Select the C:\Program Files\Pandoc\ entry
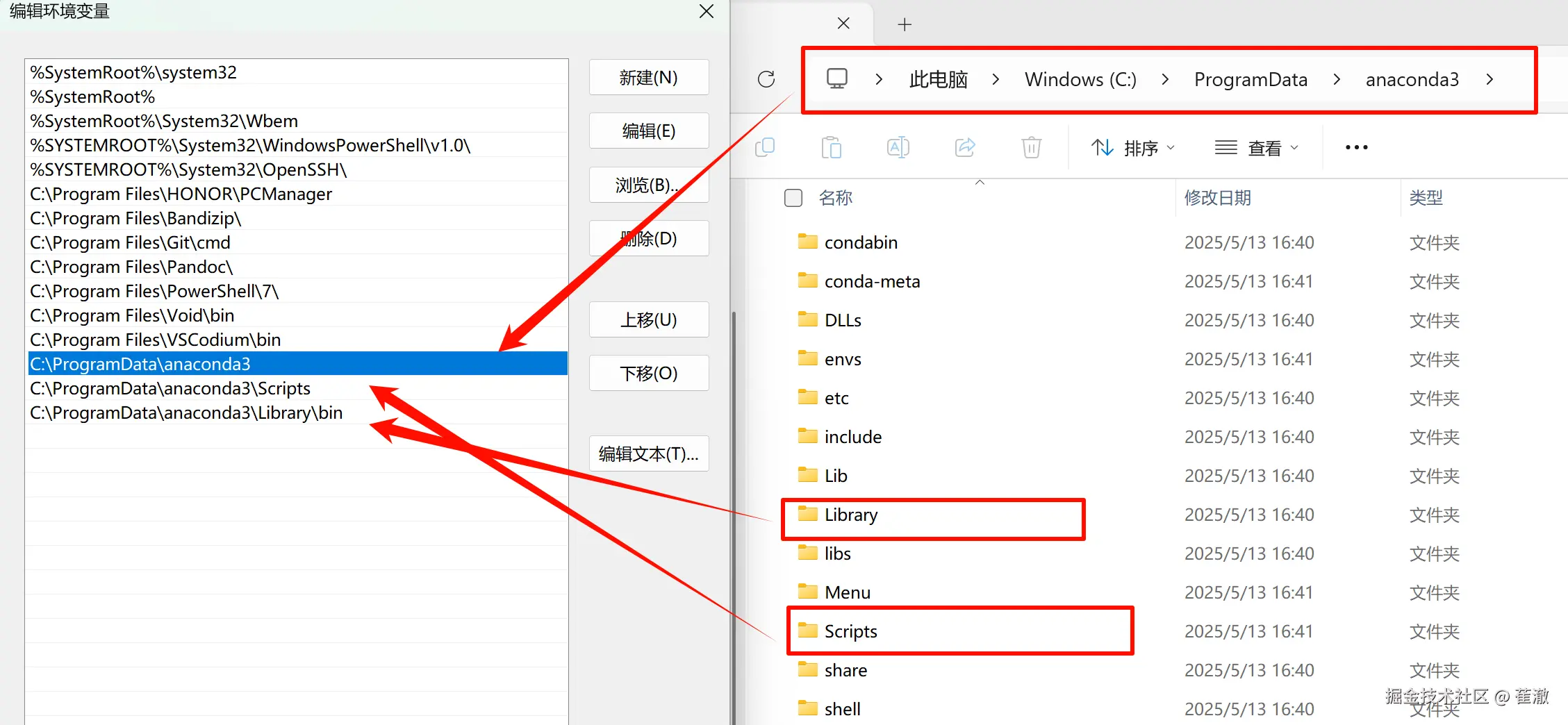The width and height of the screenshot is (1568, 725). pyautogui.click(x=297, y=267)
